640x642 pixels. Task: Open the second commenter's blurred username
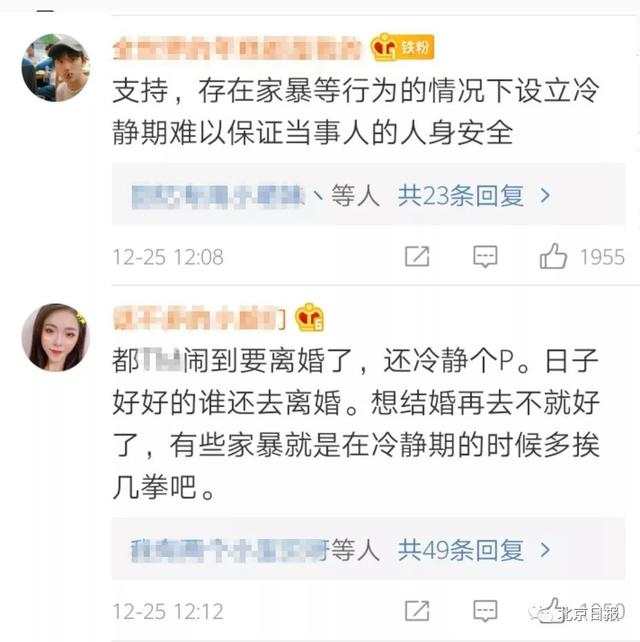(199, 318)
